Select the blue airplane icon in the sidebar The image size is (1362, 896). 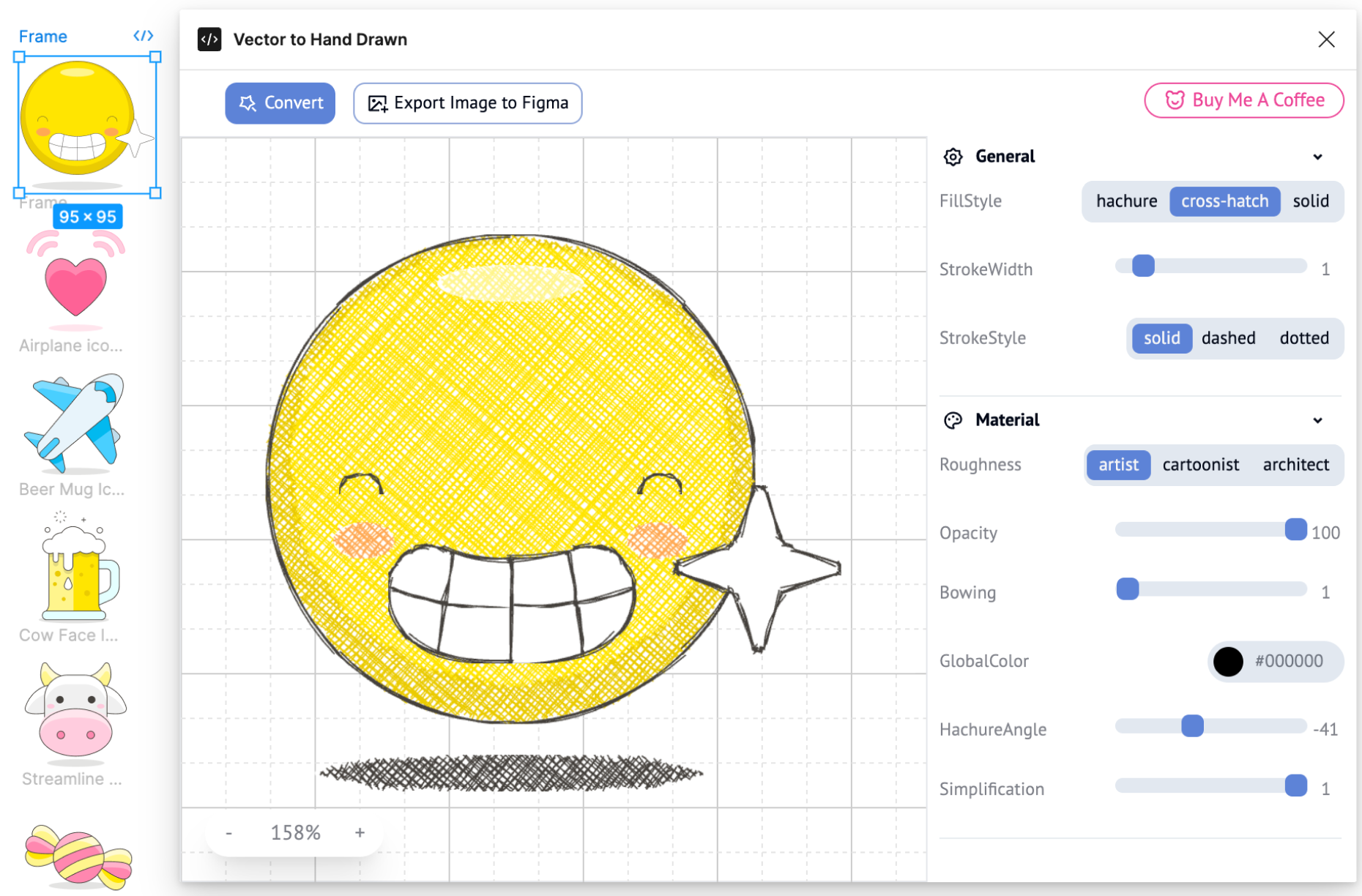[74, 423]
